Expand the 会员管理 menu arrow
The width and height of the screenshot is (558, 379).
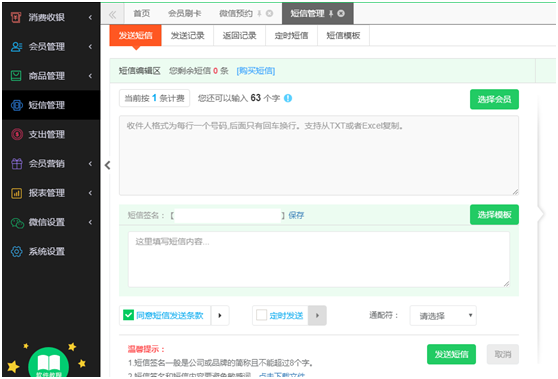click(90, 46)
